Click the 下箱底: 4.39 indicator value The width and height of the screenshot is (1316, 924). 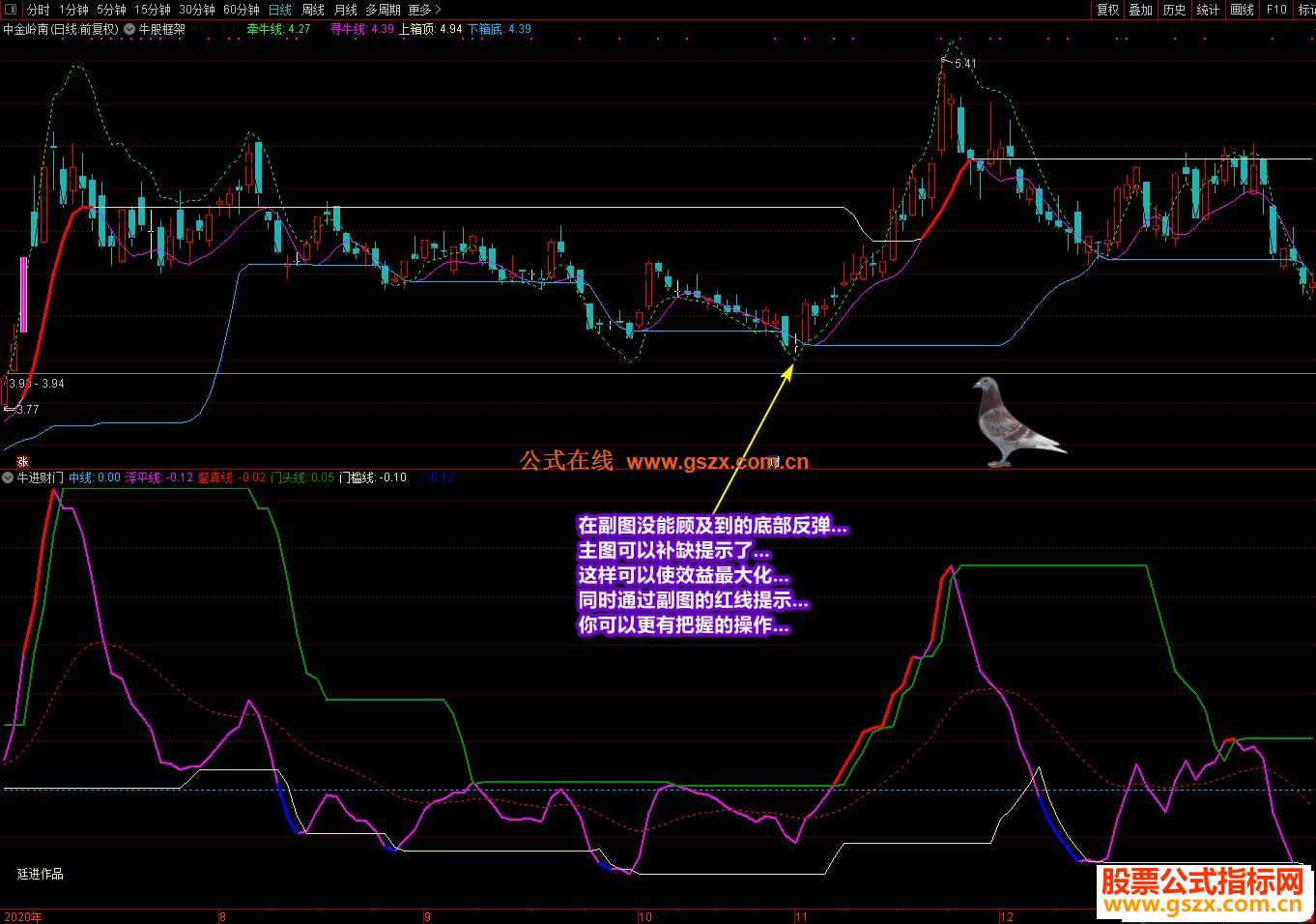pos(500,29)
